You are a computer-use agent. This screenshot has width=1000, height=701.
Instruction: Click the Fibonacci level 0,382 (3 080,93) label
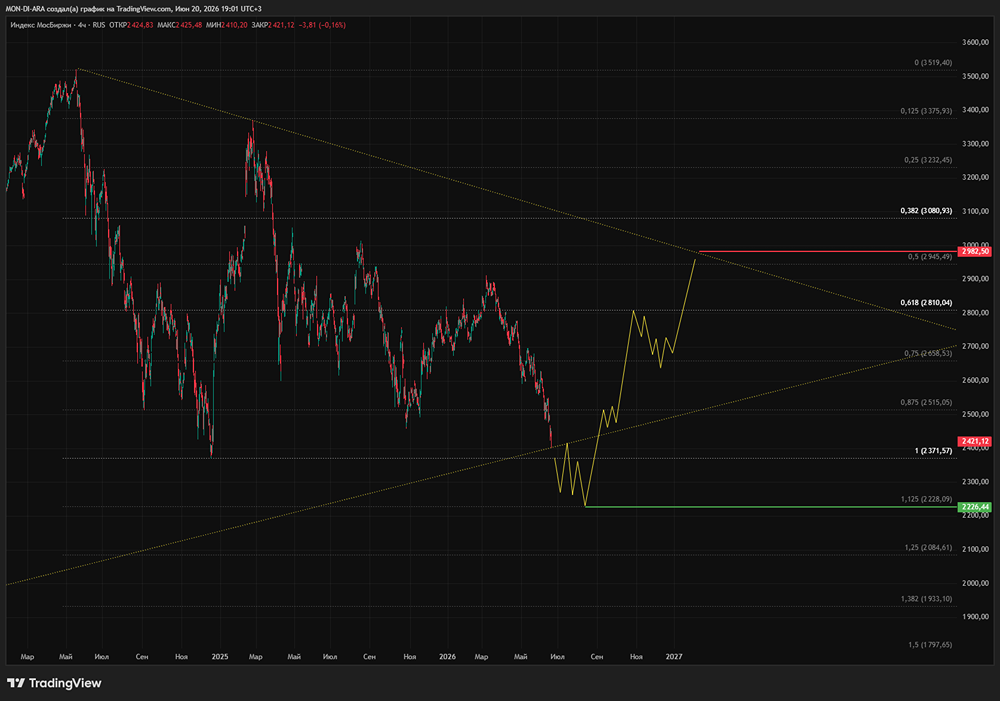(926, 210)
